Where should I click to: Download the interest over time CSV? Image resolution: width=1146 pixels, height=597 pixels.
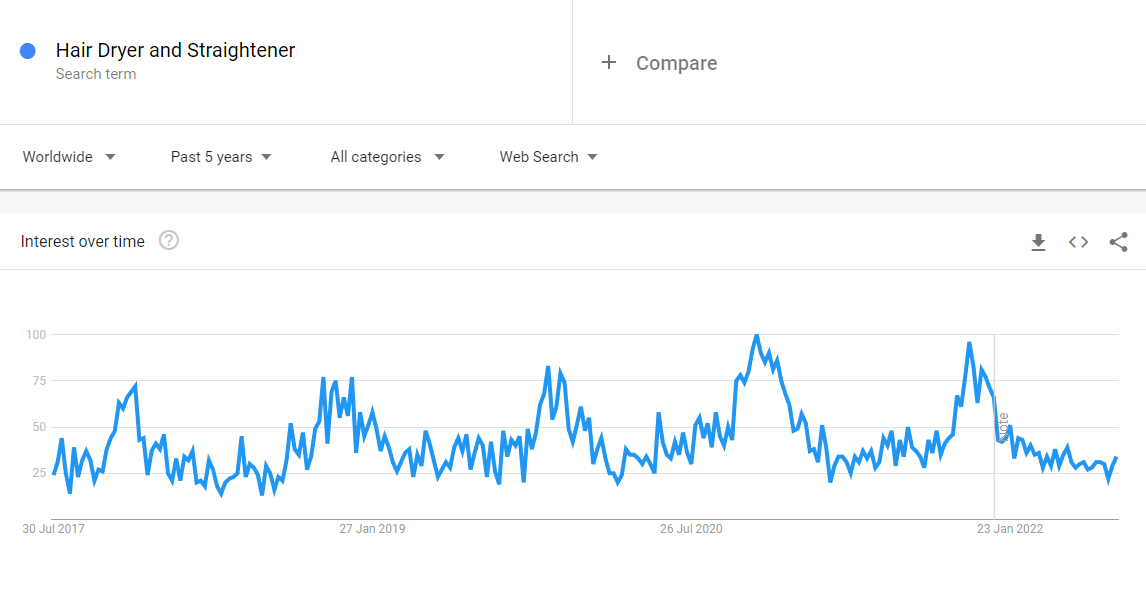pyautogui.click(x=1038, y=242)
